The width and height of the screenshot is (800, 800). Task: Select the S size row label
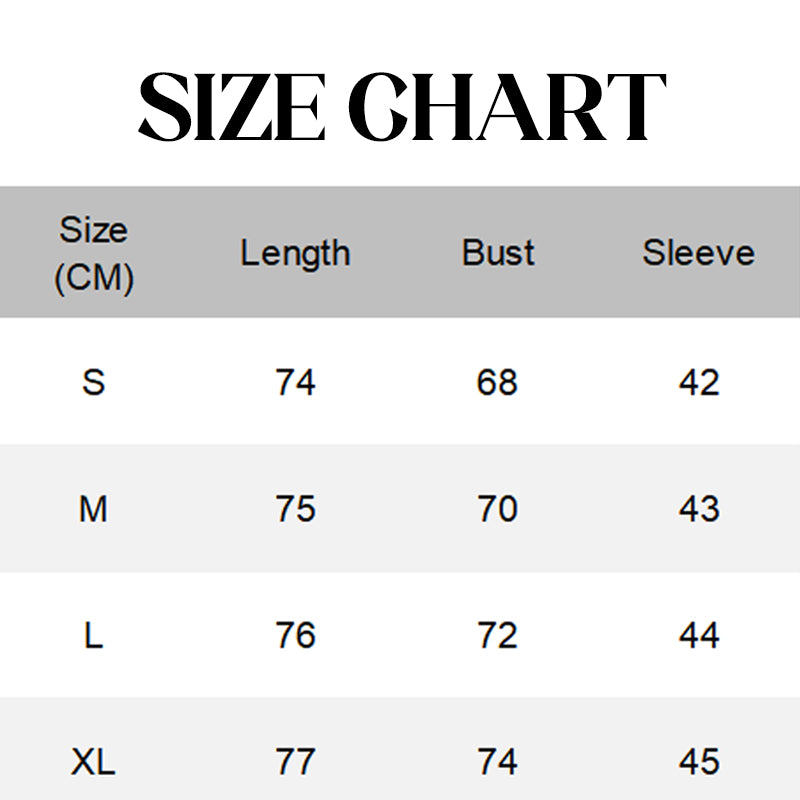(93, 382)
